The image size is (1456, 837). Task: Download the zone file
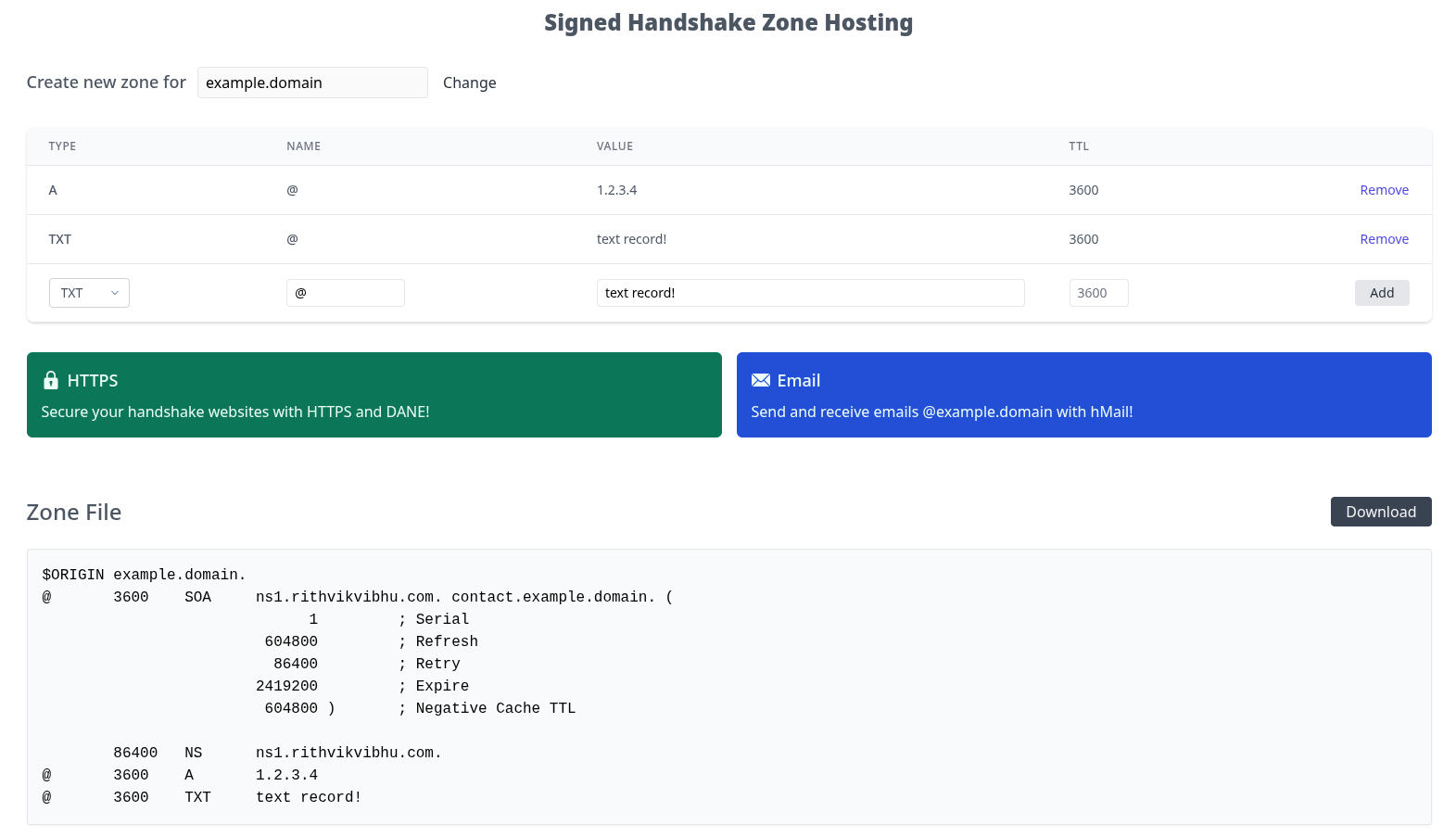1380,512
